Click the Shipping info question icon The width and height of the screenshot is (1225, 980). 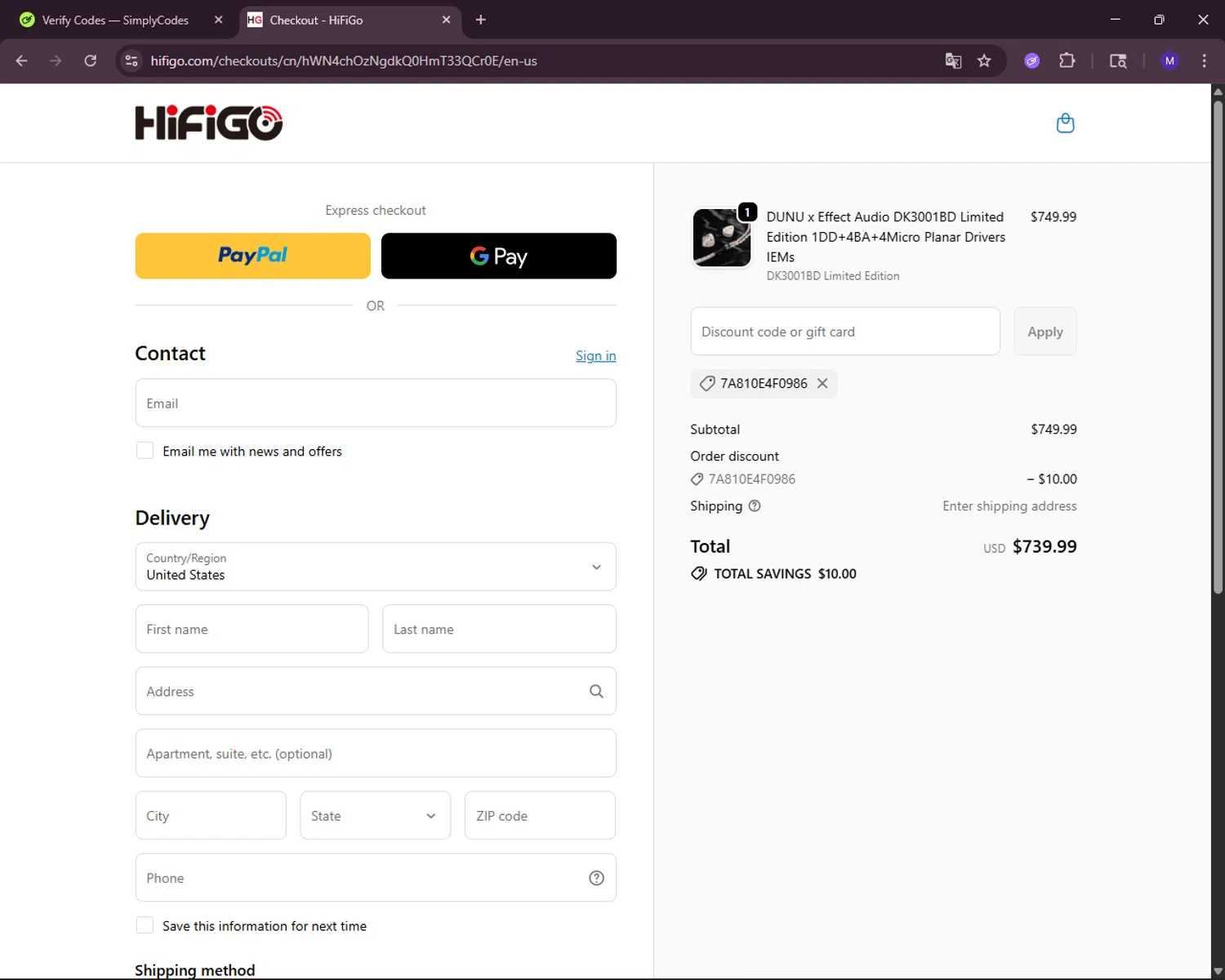tap(755, 506)
